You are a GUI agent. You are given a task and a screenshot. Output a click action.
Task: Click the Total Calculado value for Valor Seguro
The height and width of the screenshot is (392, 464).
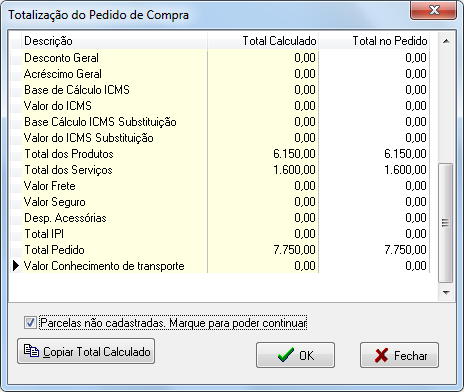pos(305,202)
